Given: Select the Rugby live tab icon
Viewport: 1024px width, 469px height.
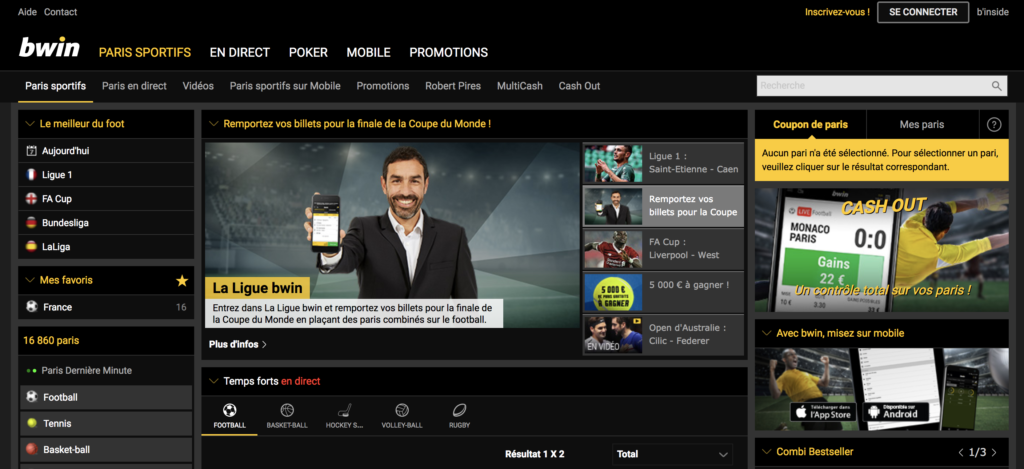Looking at the screenshot, I should (459, 410).
